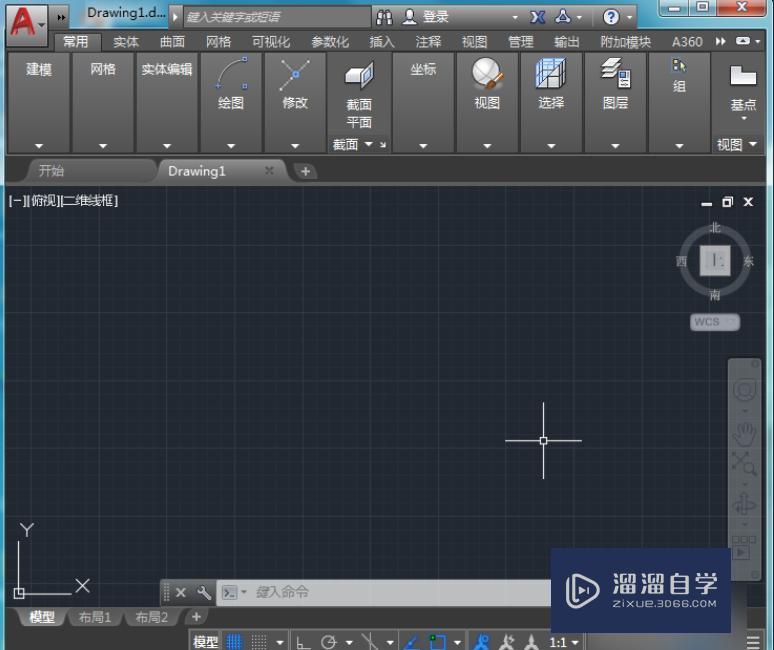The width and height of the screenshot is (774, 650).
Task: Open the 绘图 (Draw) arc panel icon
Action: [231, 73]
